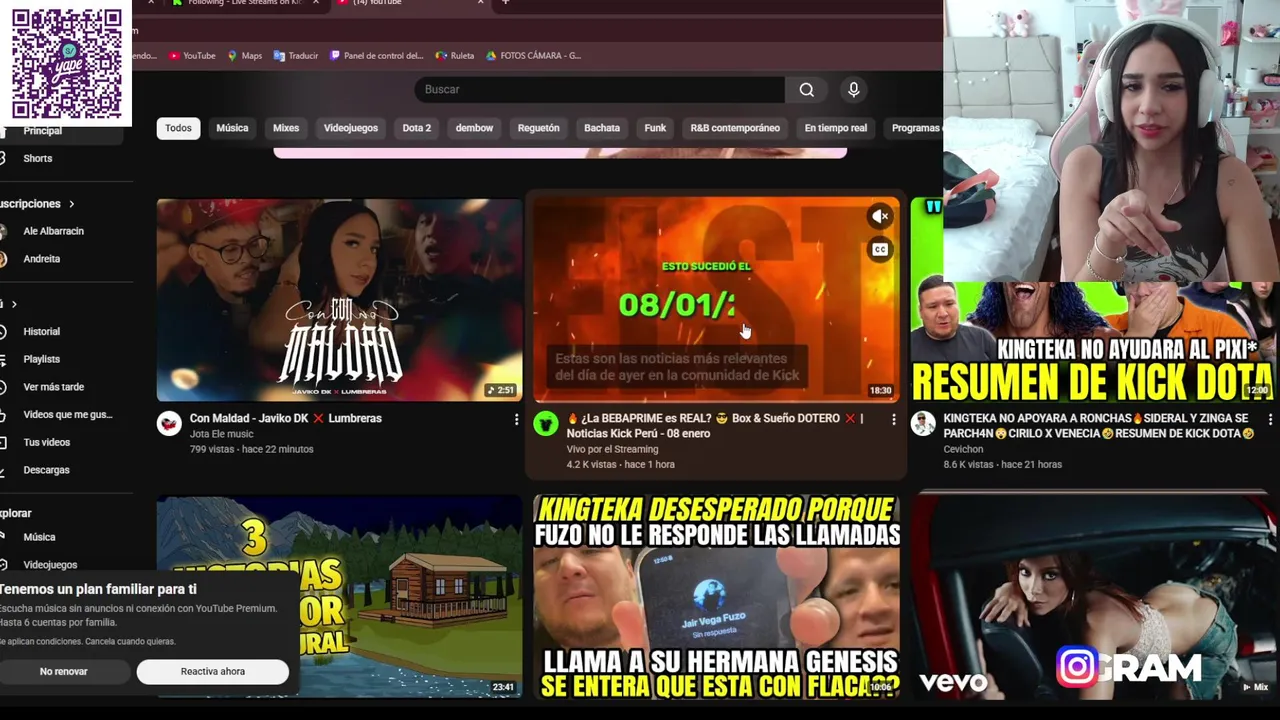1280x720 pixels.
Task: Open a new browser tab
Action: pos(505,3)
